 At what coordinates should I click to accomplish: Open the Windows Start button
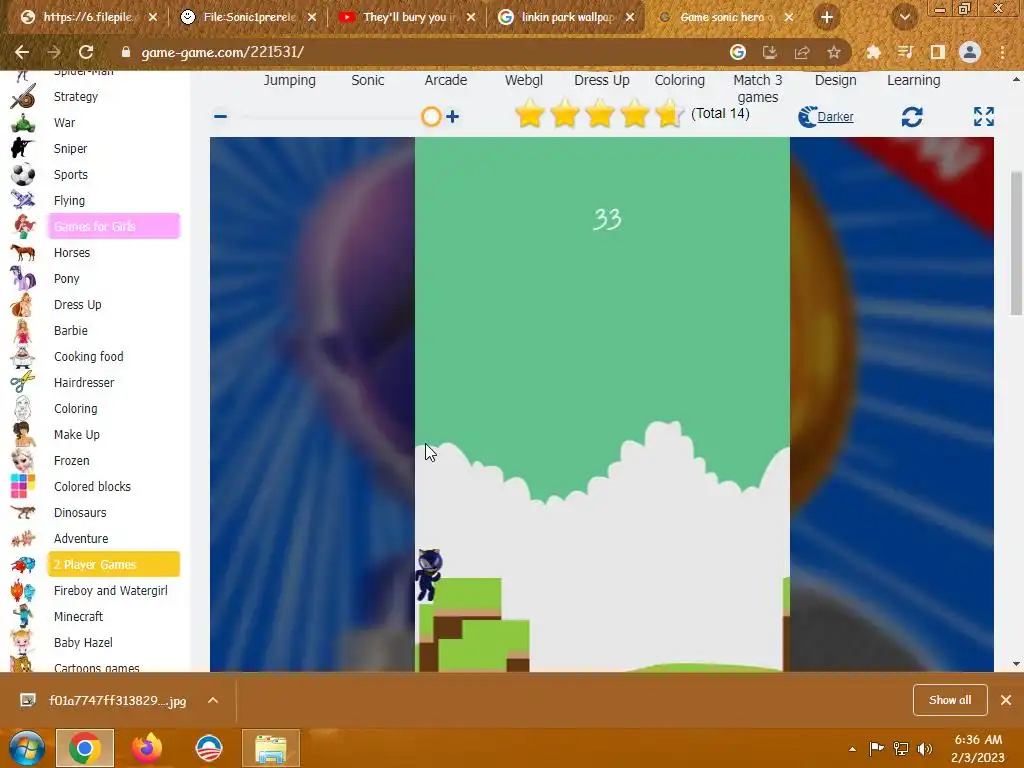(27, 748)
